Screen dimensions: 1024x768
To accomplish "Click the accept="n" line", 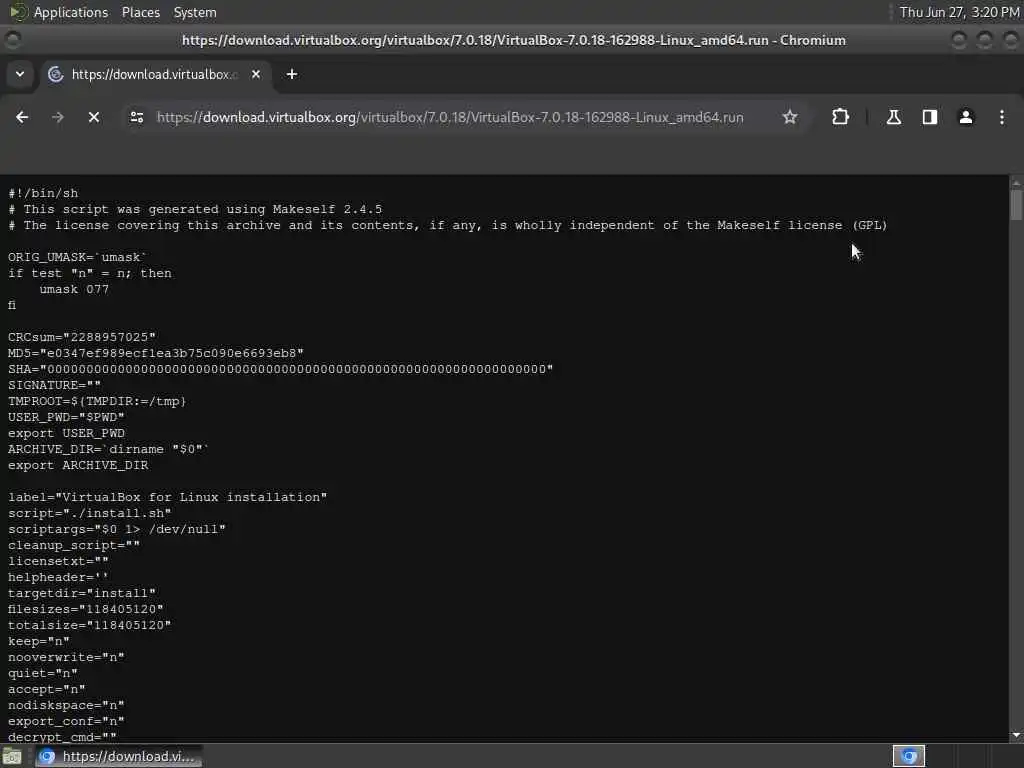I will click(x=46, y=689).
